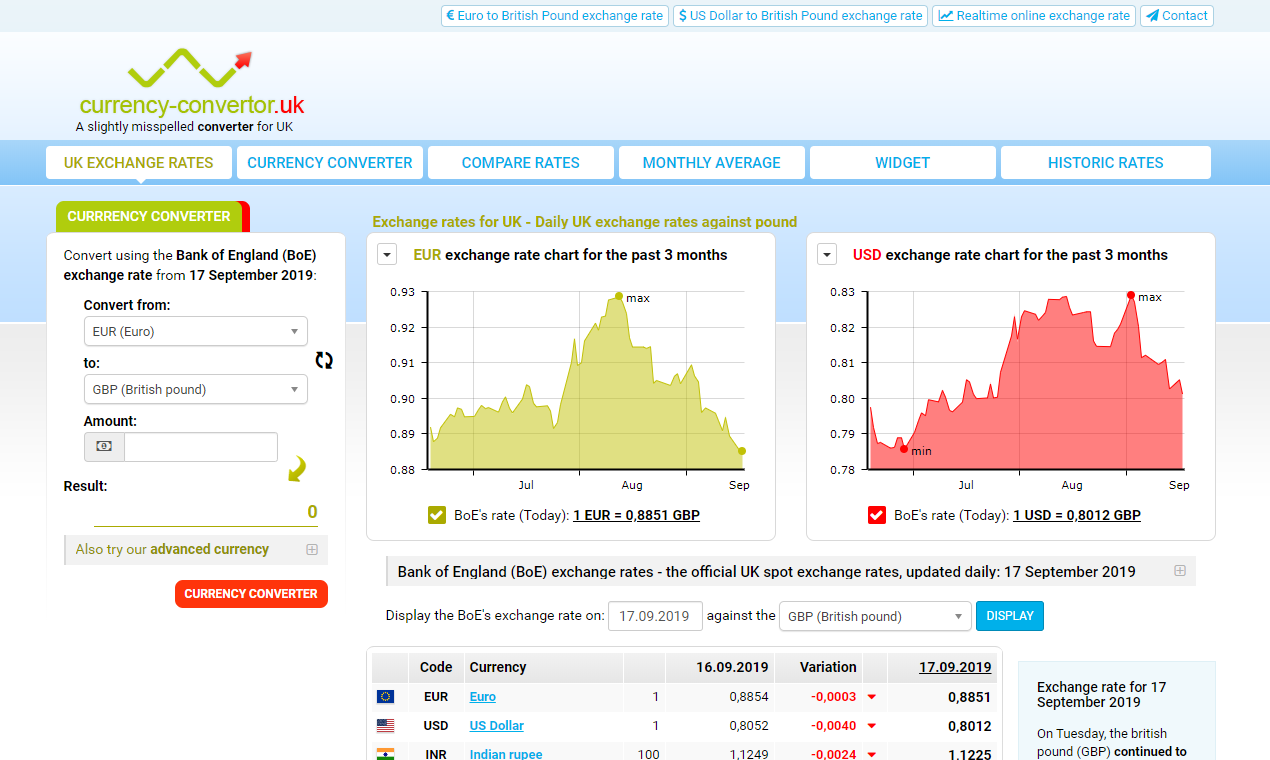This screenshot has height=760, width=1270.
Task: Click the banknote icon beside Amount field
Action: point(103,447)
